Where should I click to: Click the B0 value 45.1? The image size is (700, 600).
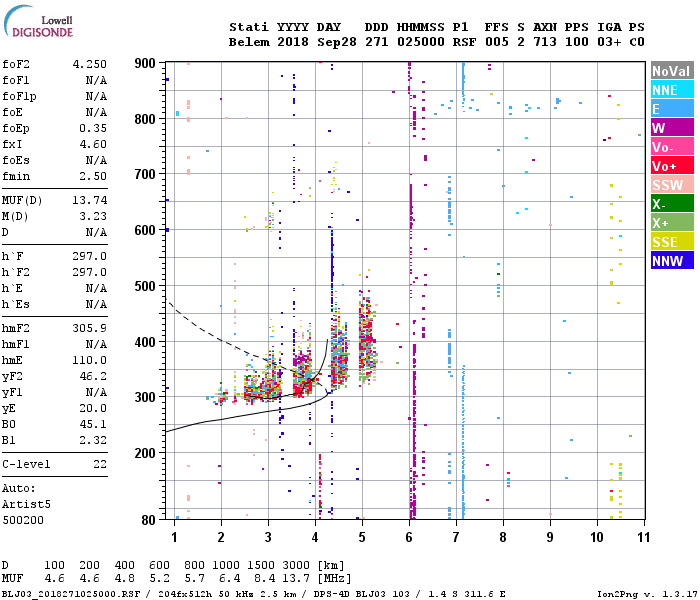point(93,425)
